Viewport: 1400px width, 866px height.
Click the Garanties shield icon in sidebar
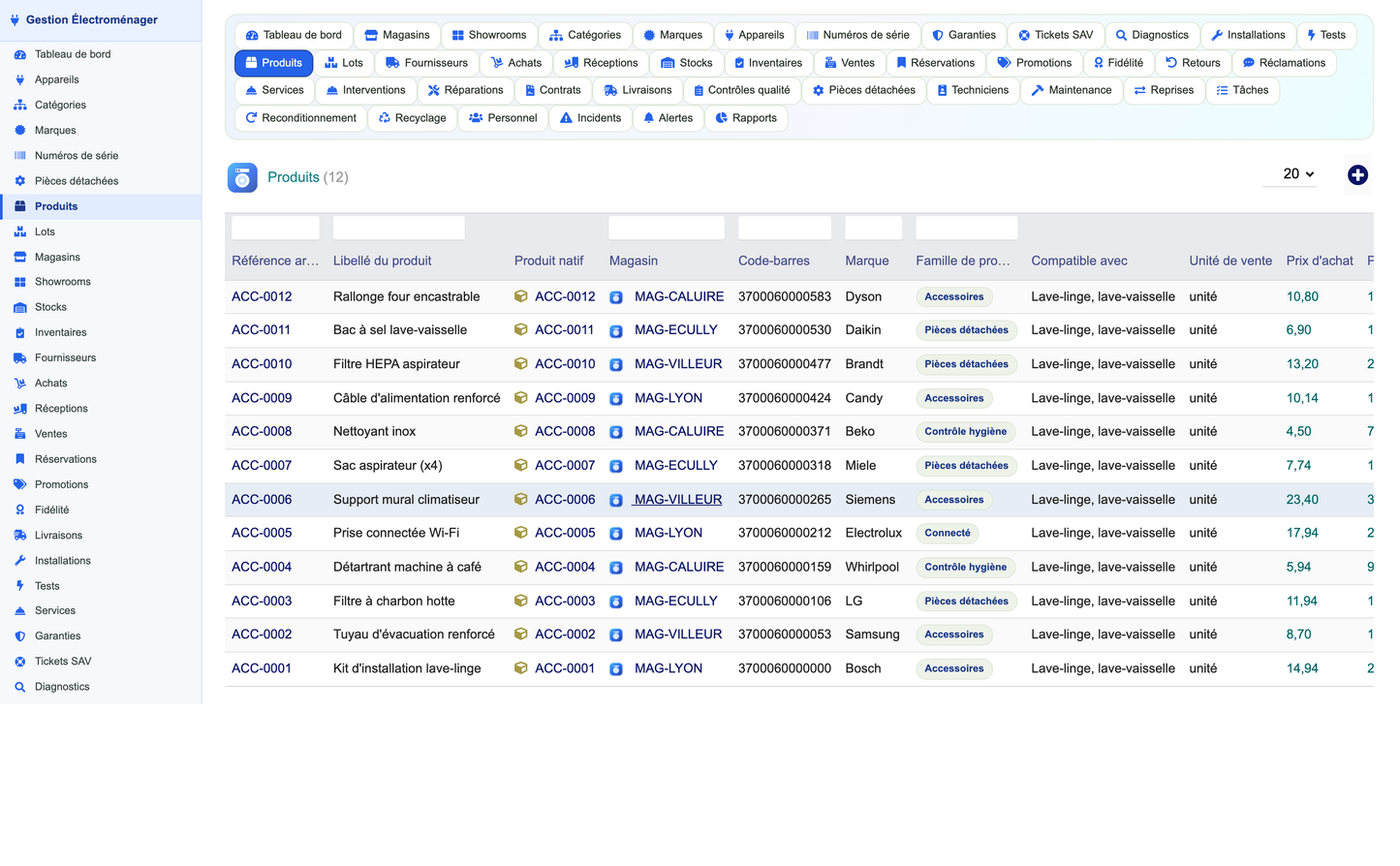19,636
